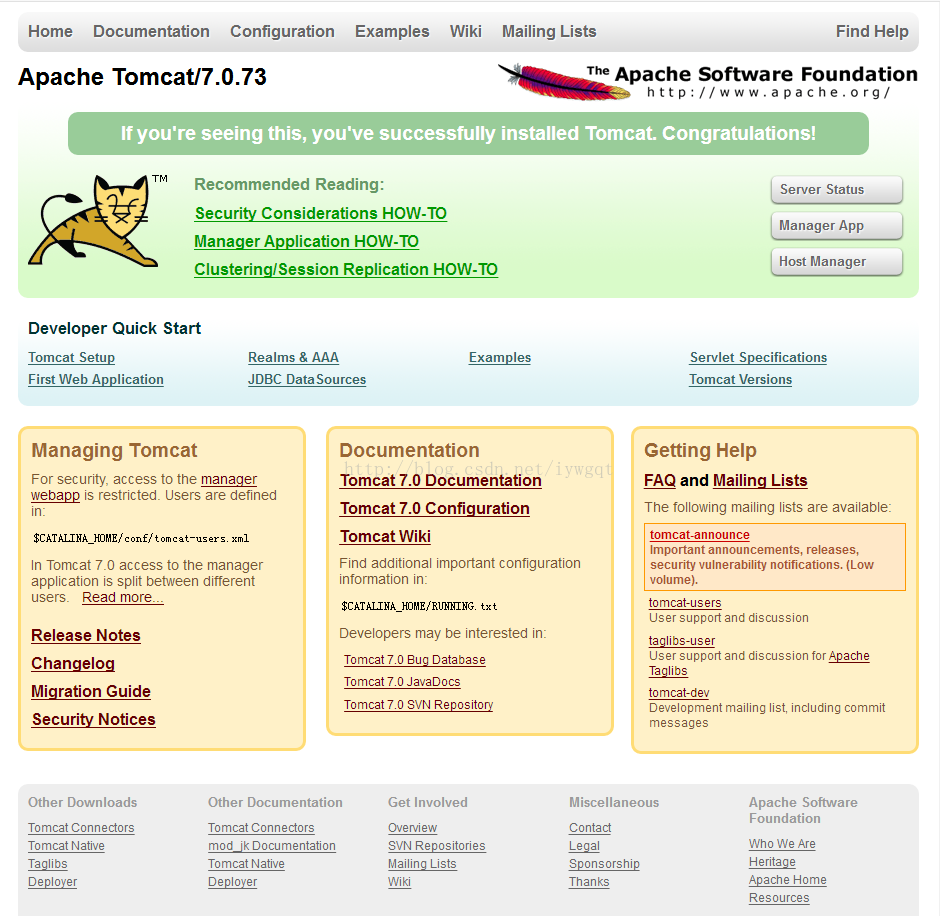The image size is (940, 916).
Task: Open Servlet Specifications link
Action: [x=758, y=357]
